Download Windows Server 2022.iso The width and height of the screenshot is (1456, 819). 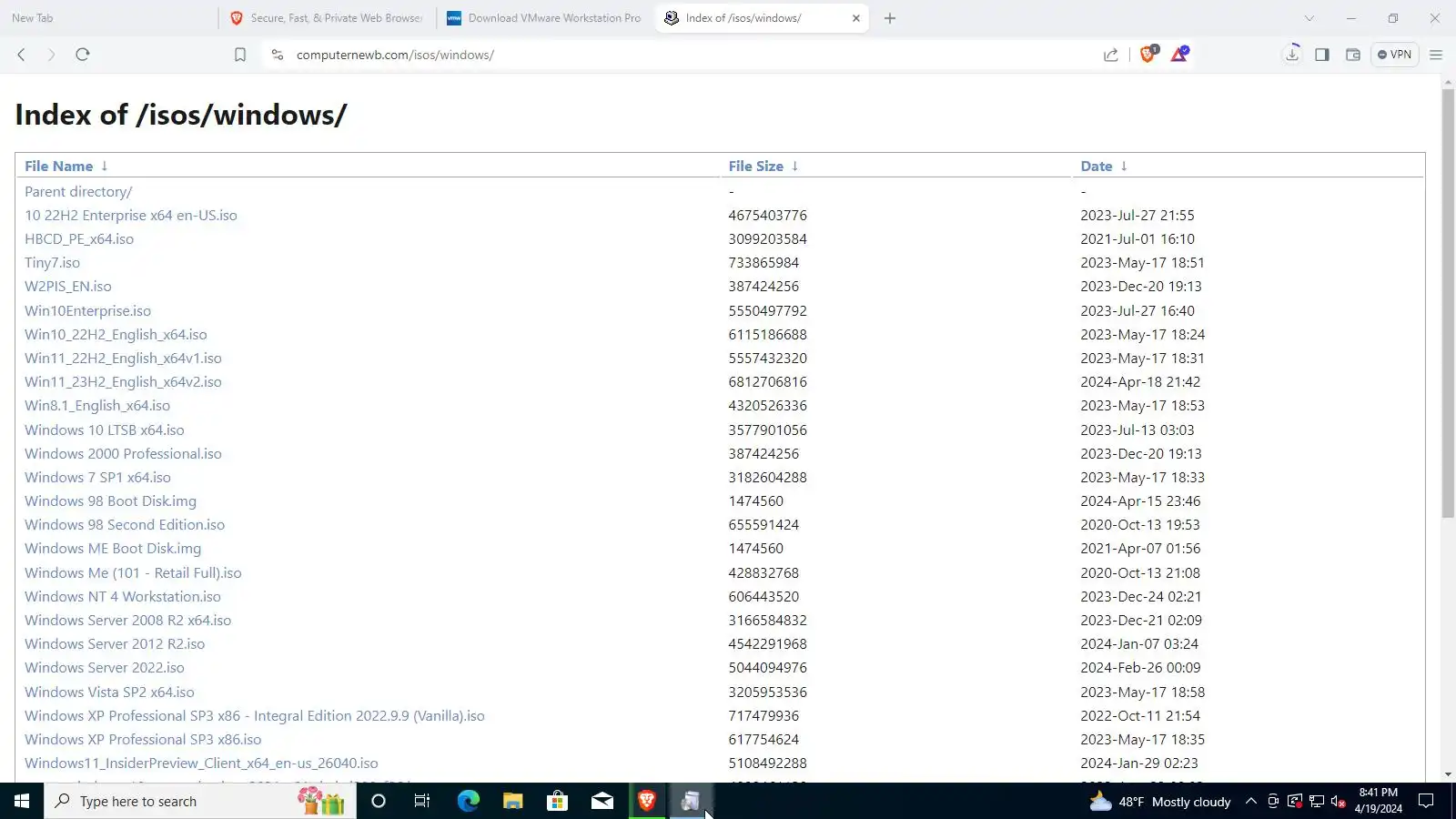pyautogui.click(x=105, y=668)
